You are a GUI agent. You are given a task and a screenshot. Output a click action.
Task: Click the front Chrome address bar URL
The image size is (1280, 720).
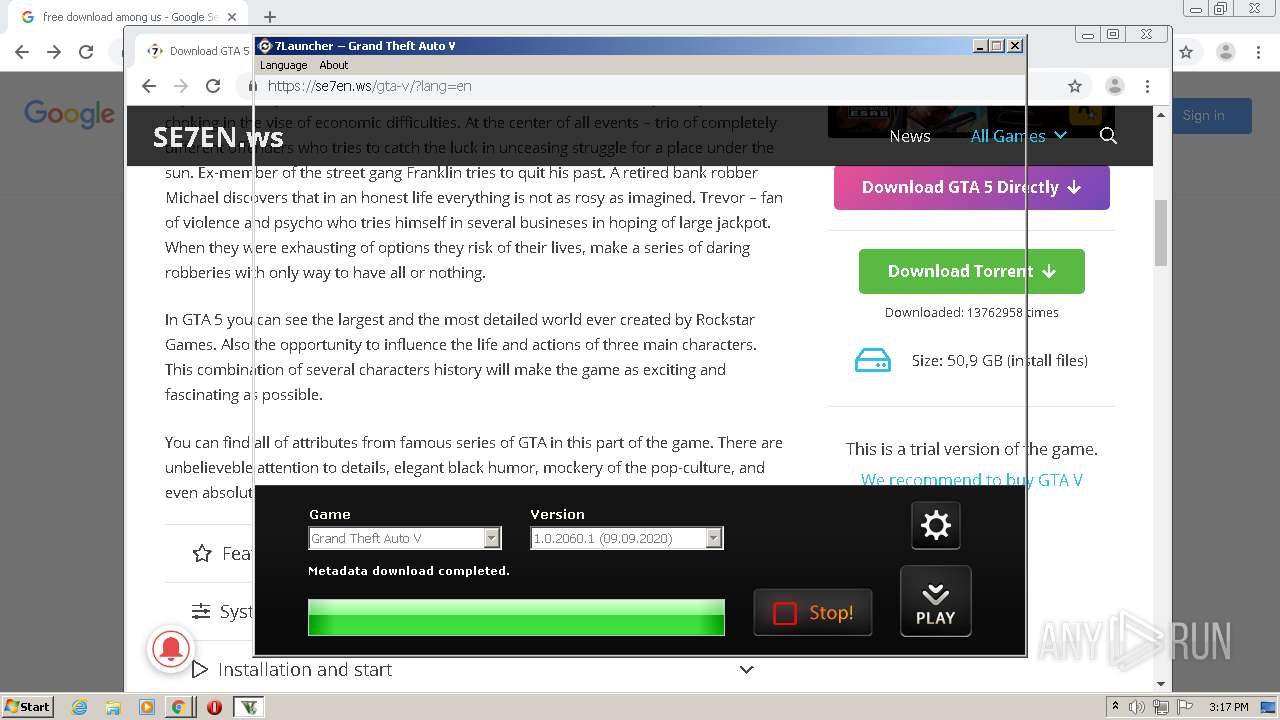tap(369, 86)
